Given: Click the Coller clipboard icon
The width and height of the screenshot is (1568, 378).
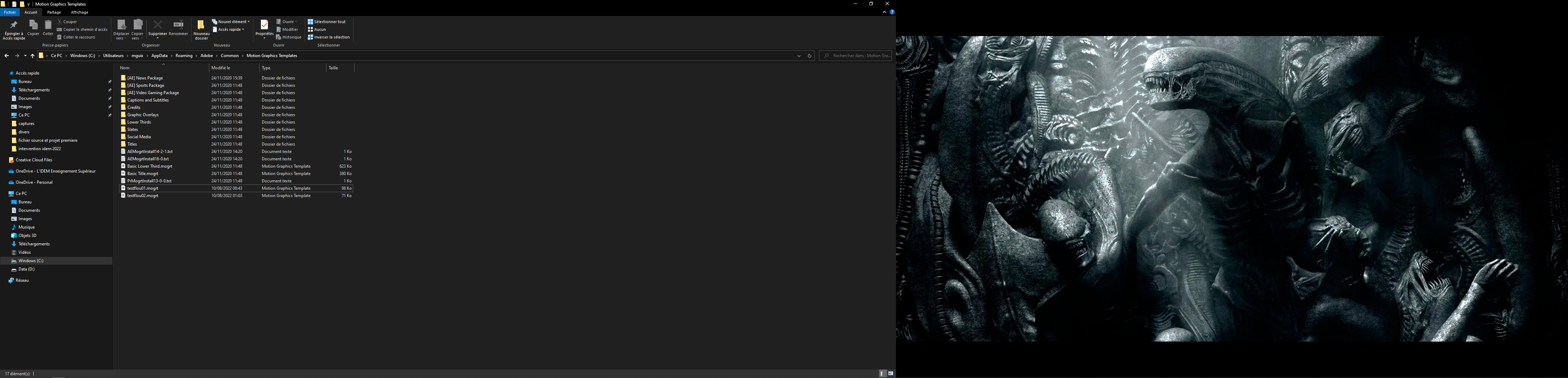Looking at the screenshot, I should click(x=48, y=25).
